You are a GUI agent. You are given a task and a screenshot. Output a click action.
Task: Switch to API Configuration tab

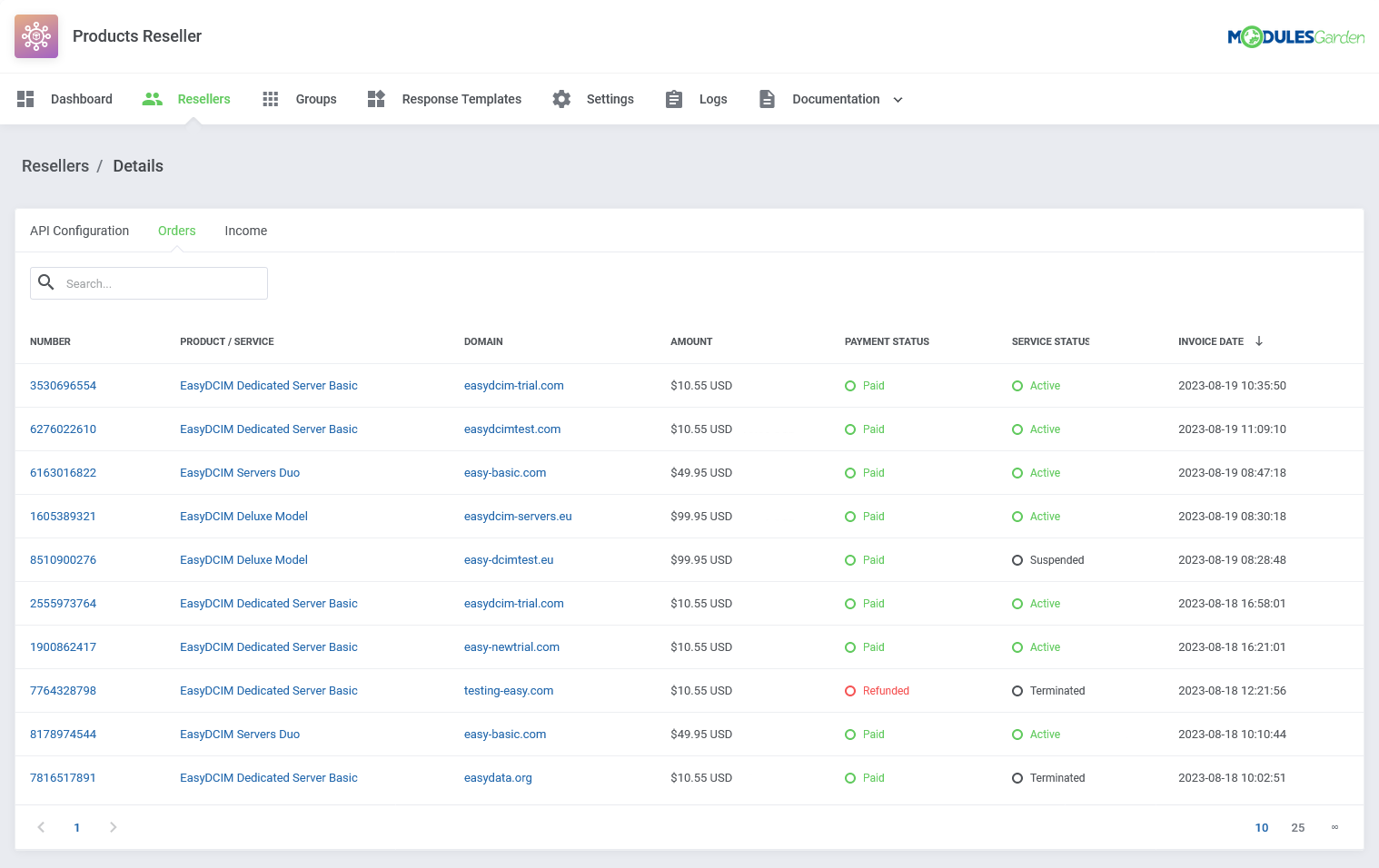click(80, 231)
